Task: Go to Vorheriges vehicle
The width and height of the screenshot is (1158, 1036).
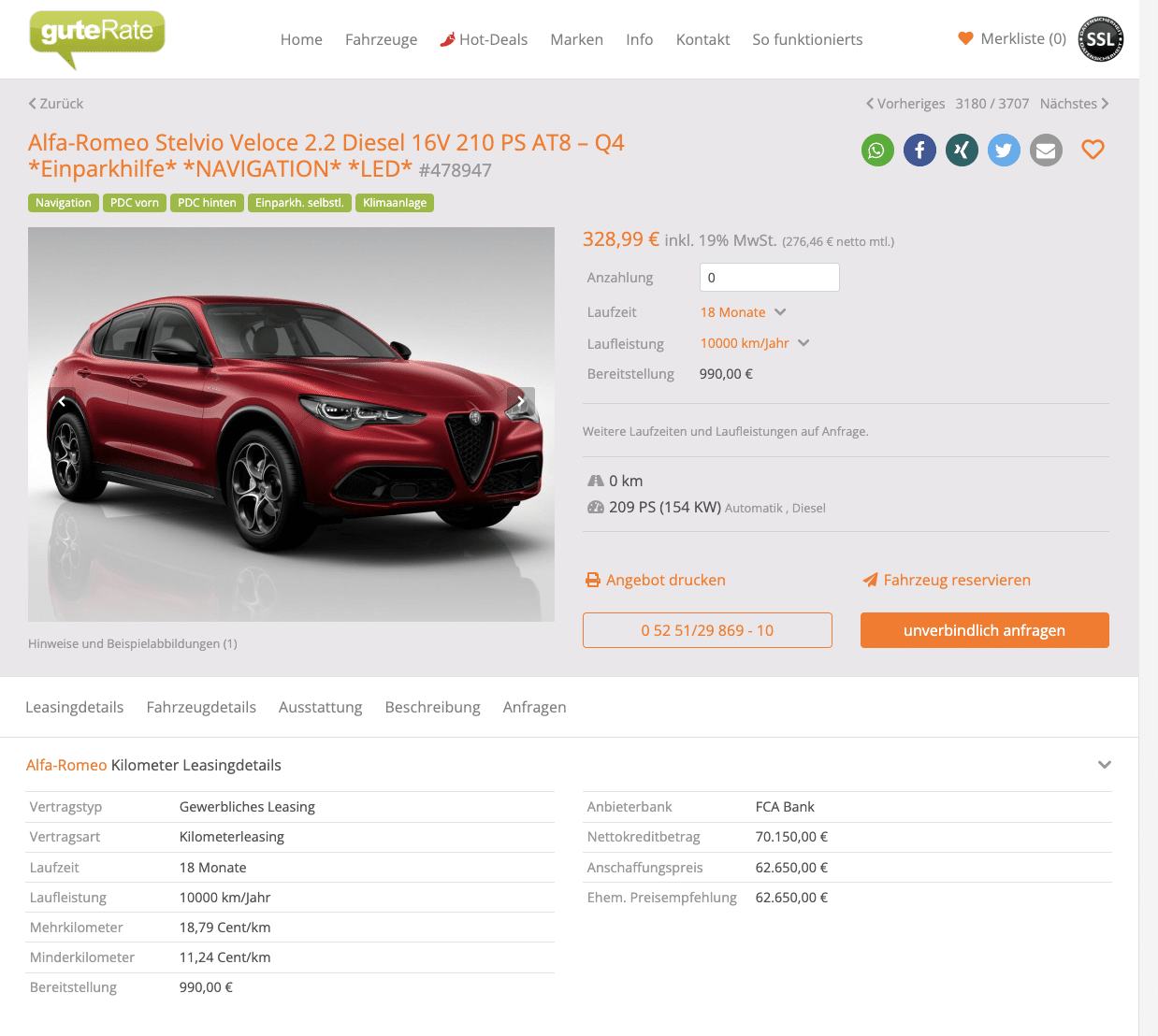Action: tap(905, 104)
